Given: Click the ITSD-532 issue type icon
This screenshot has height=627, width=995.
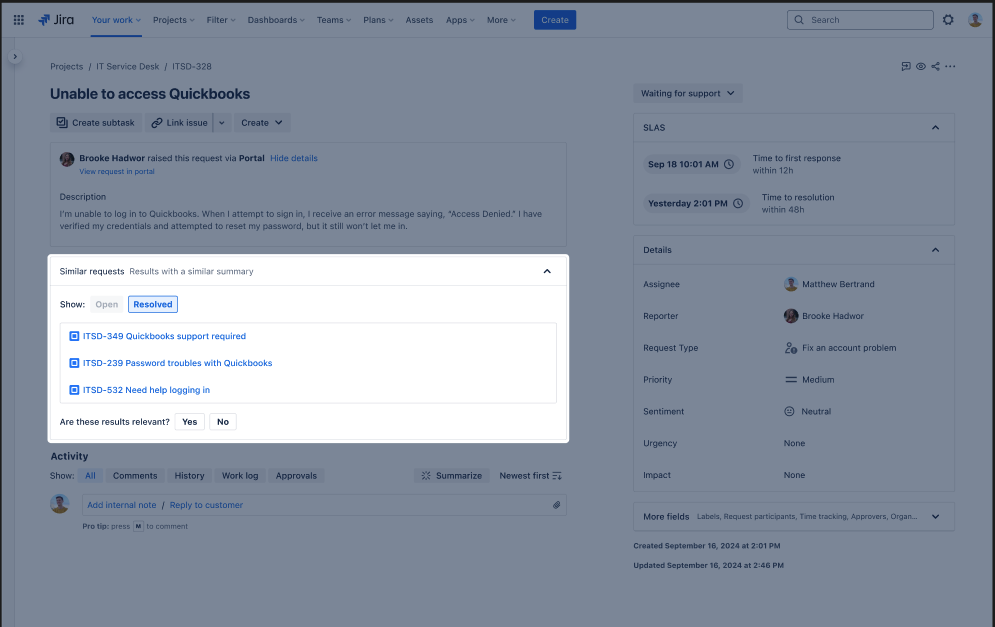Looking at the screenshot, I should pos(74,390).
